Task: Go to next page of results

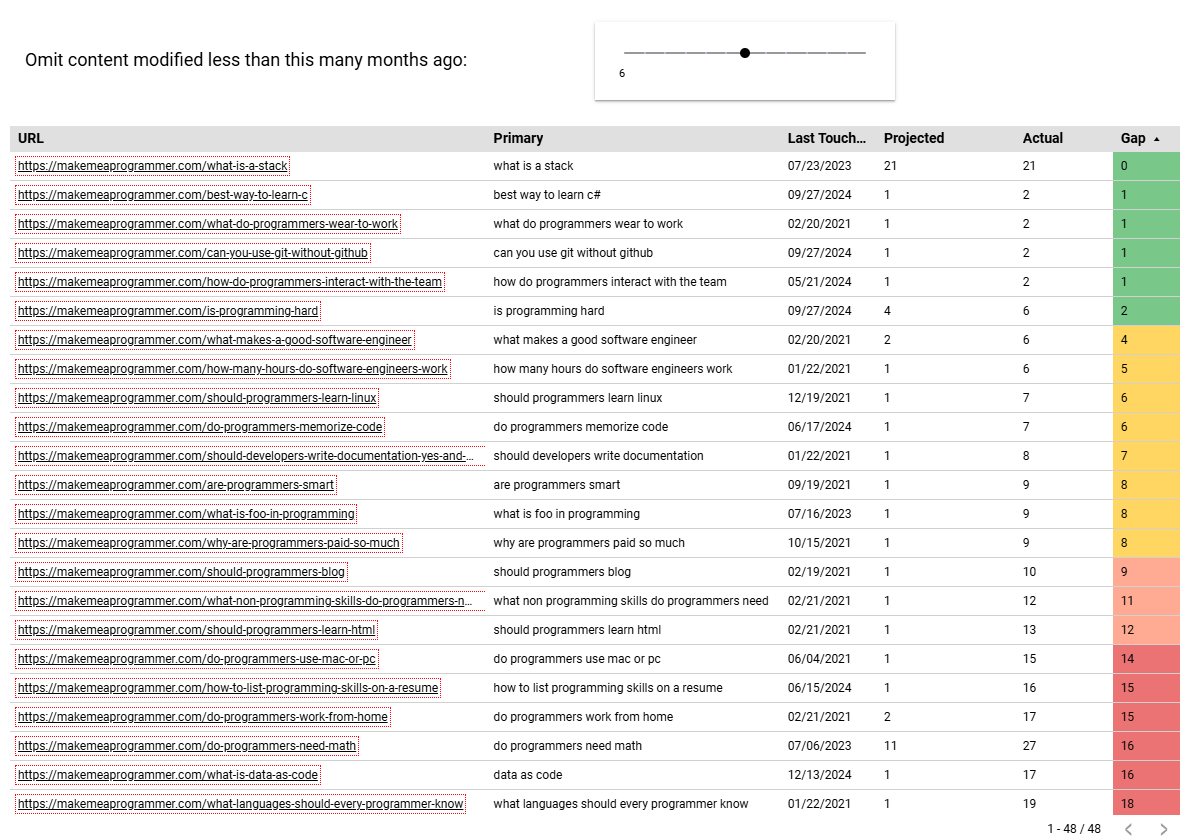Action: pyautogui.click(x=1163, y=829)
